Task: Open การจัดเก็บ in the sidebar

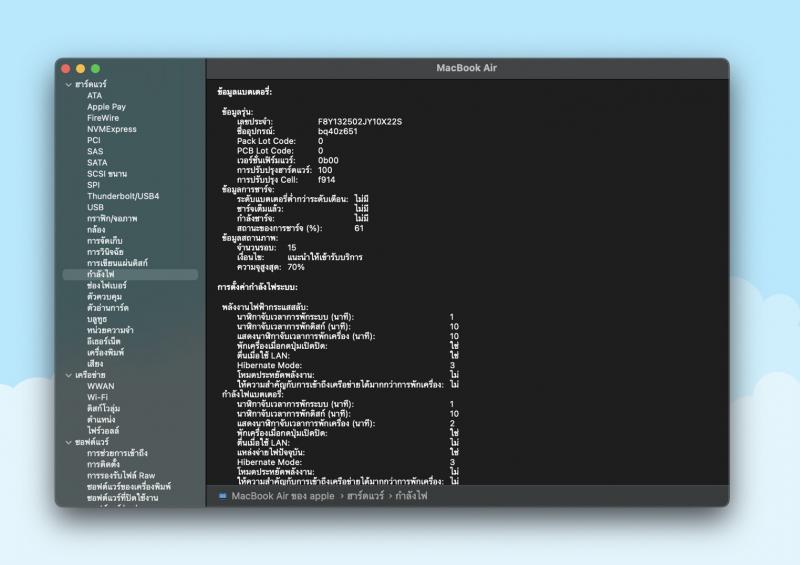Action: (x=105, y=241)
